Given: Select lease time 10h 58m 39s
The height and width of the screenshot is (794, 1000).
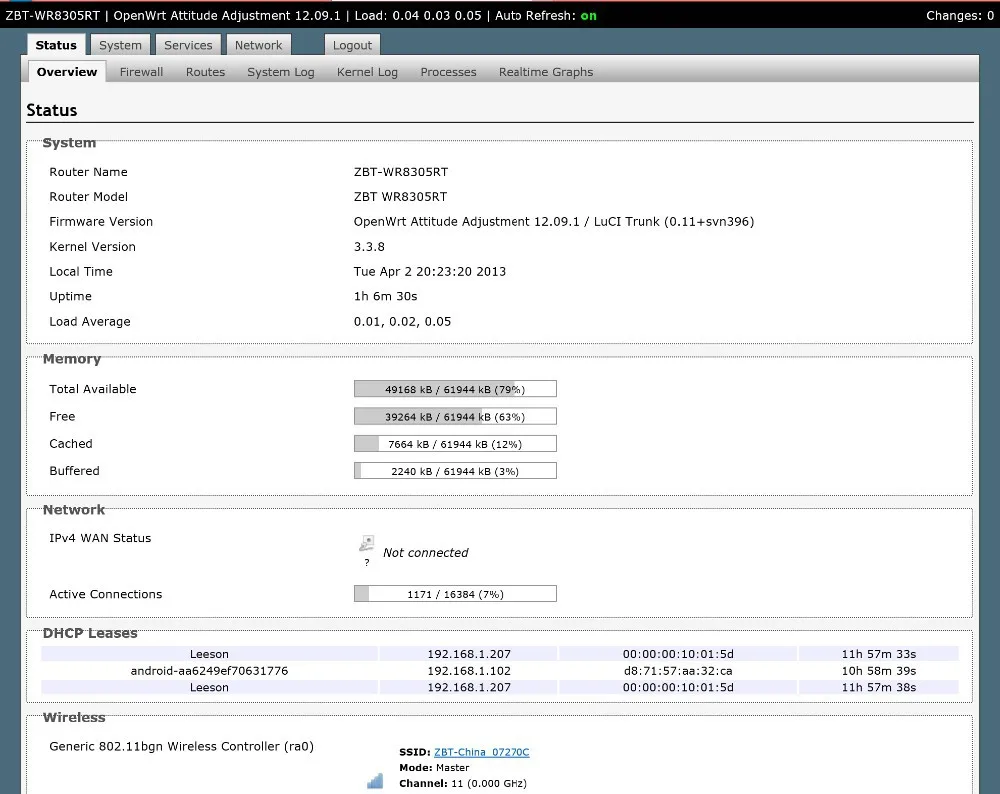Looking at the screenshot, I should click(x=879, y=671).
